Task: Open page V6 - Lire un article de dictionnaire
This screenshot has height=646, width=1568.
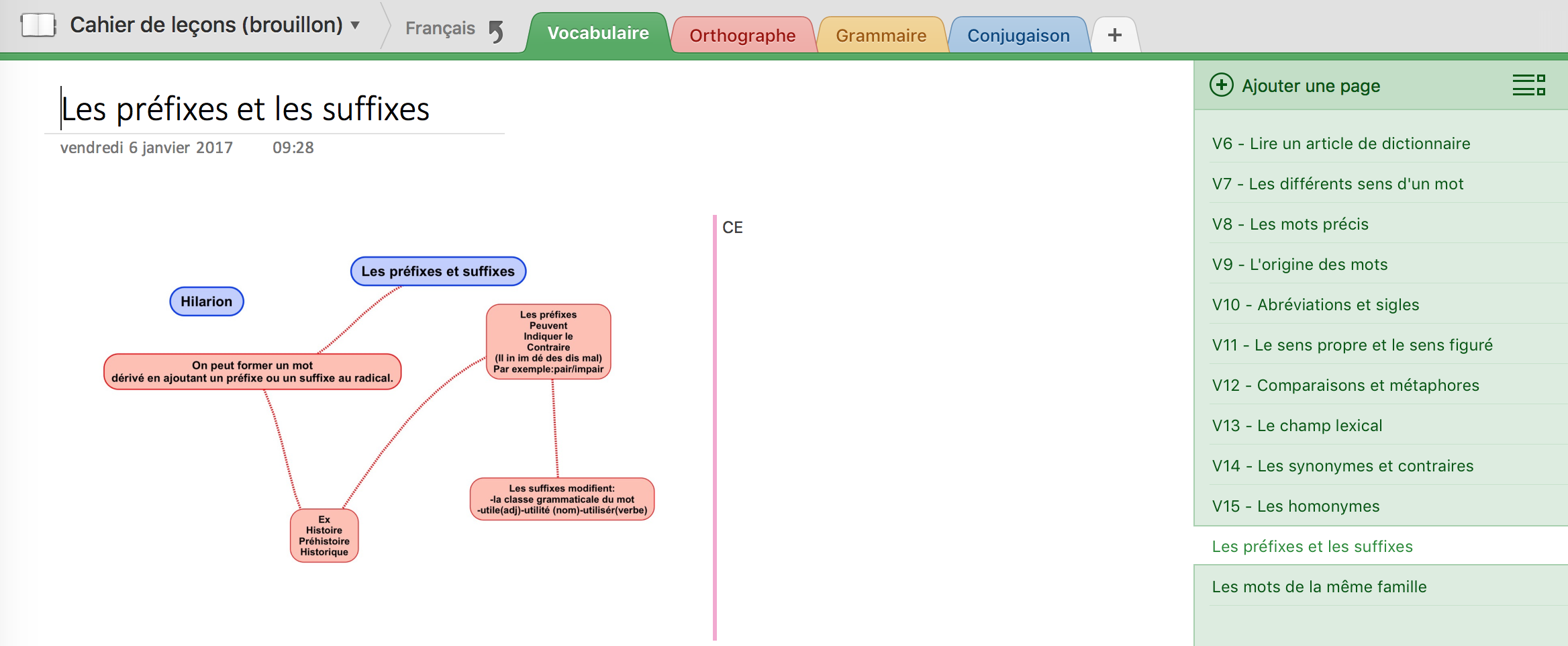Action: [x=1340, y=144]
